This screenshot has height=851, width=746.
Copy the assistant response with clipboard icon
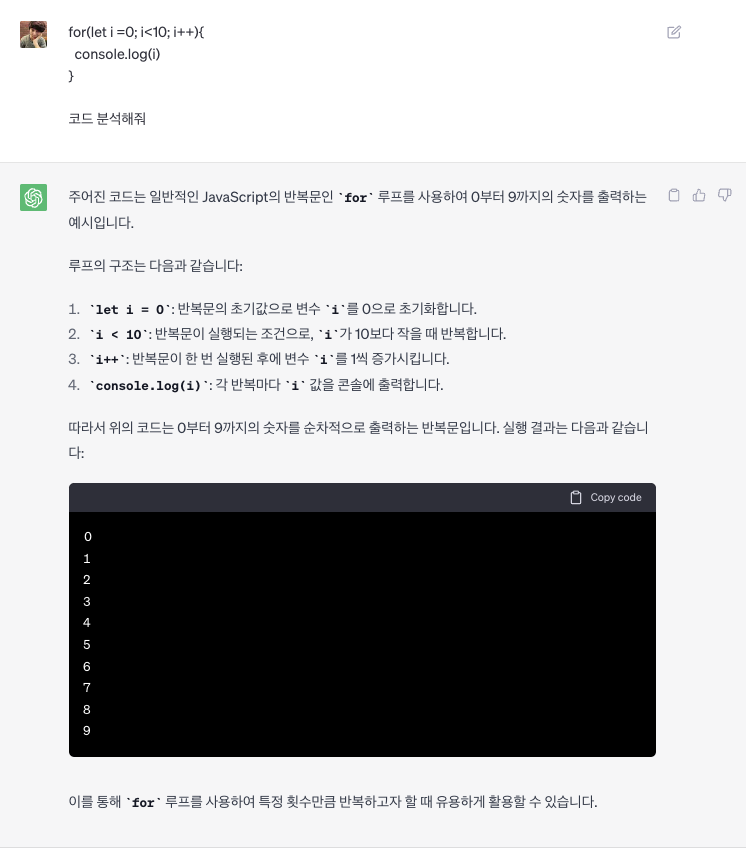[x=674, y=195]
